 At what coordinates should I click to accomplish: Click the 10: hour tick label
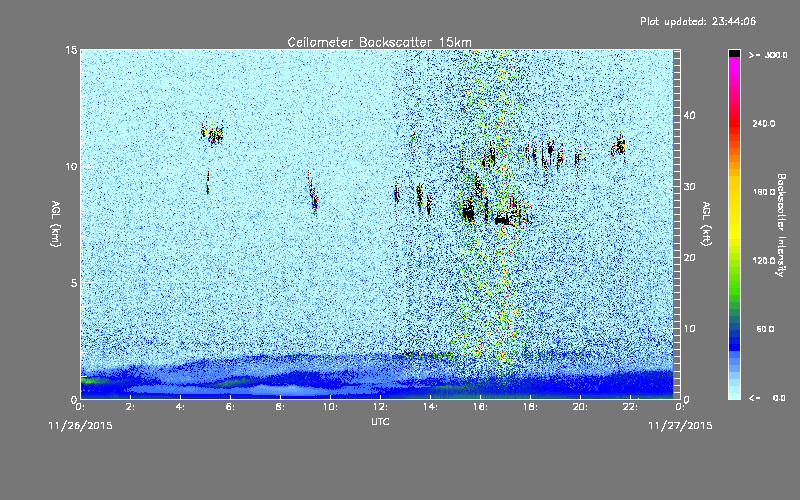coord(330,407)
